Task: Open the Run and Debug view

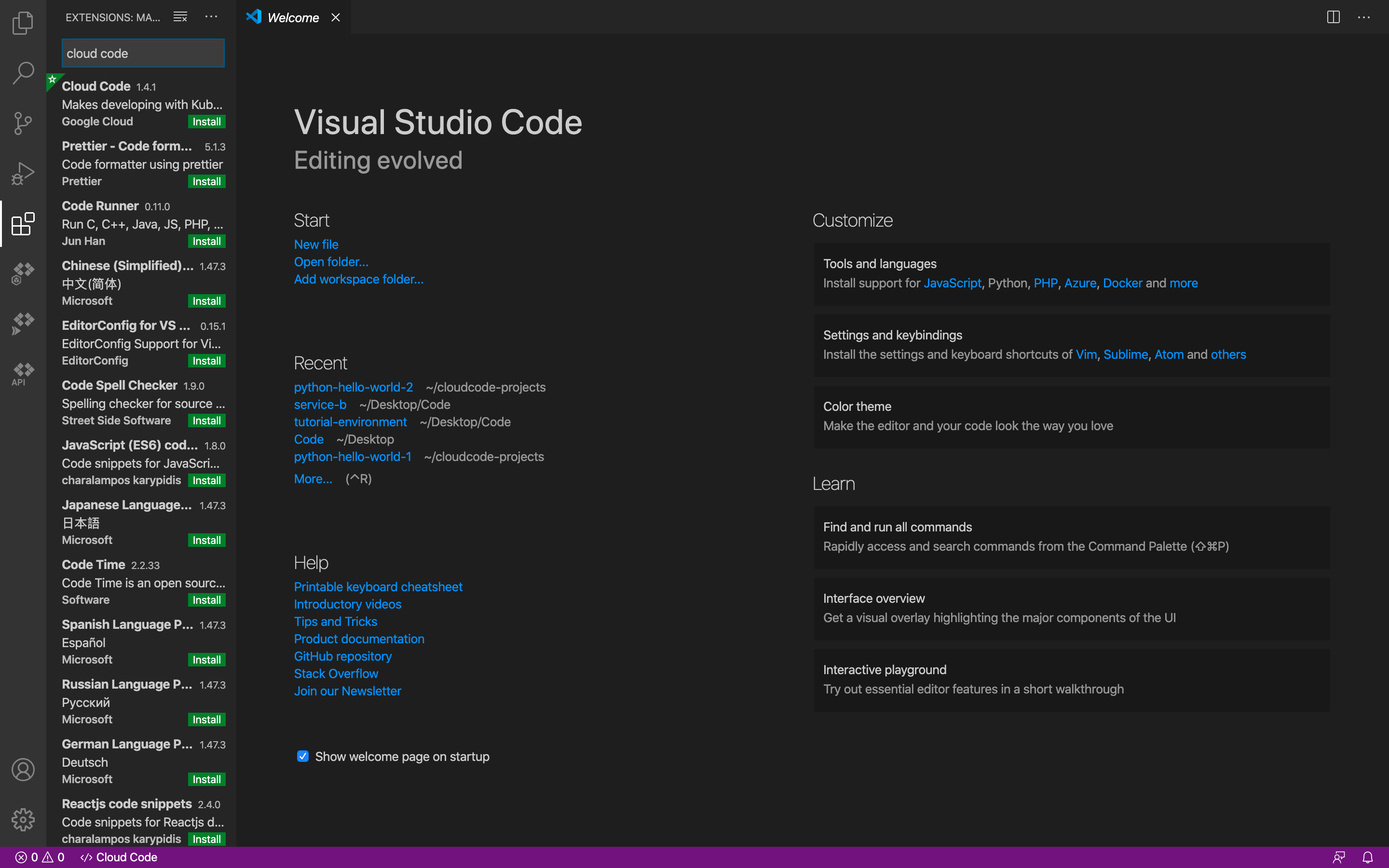Action: 23,173
